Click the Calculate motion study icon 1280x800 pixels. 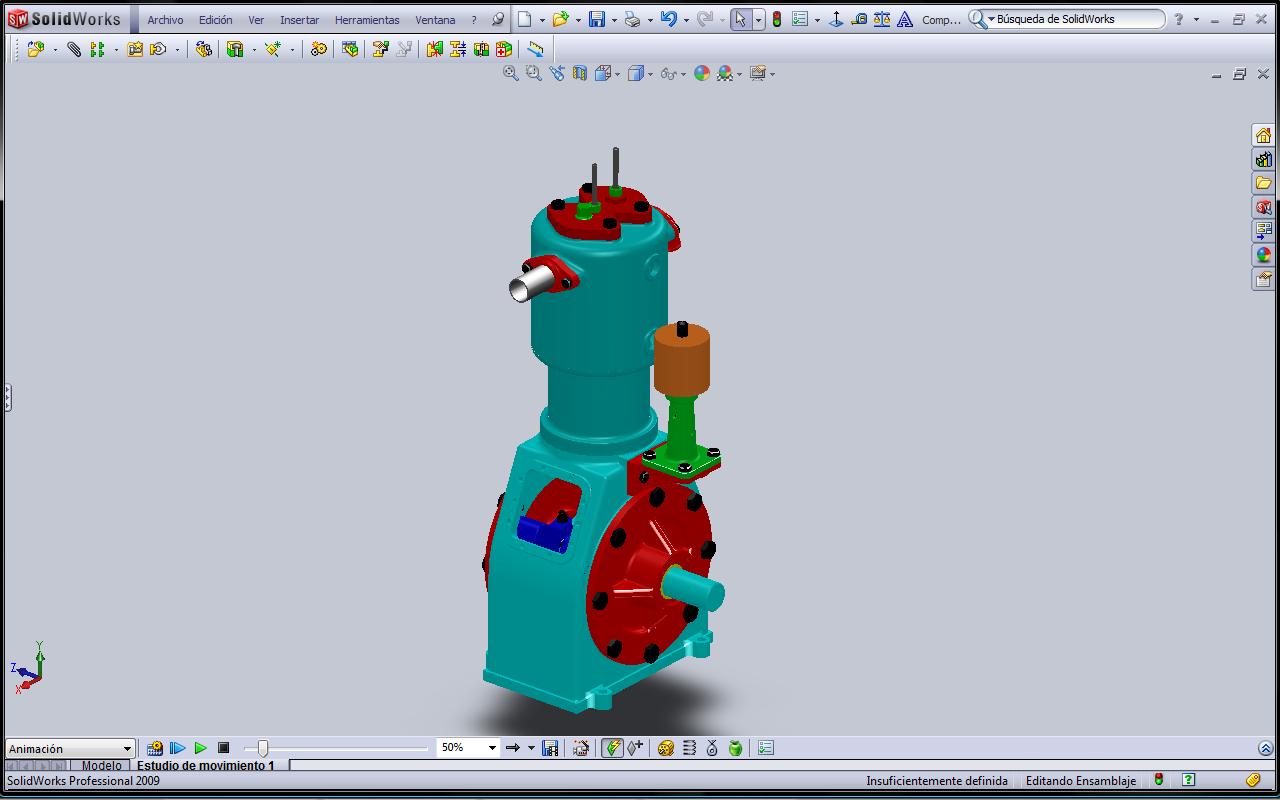(x=155, y=748)
